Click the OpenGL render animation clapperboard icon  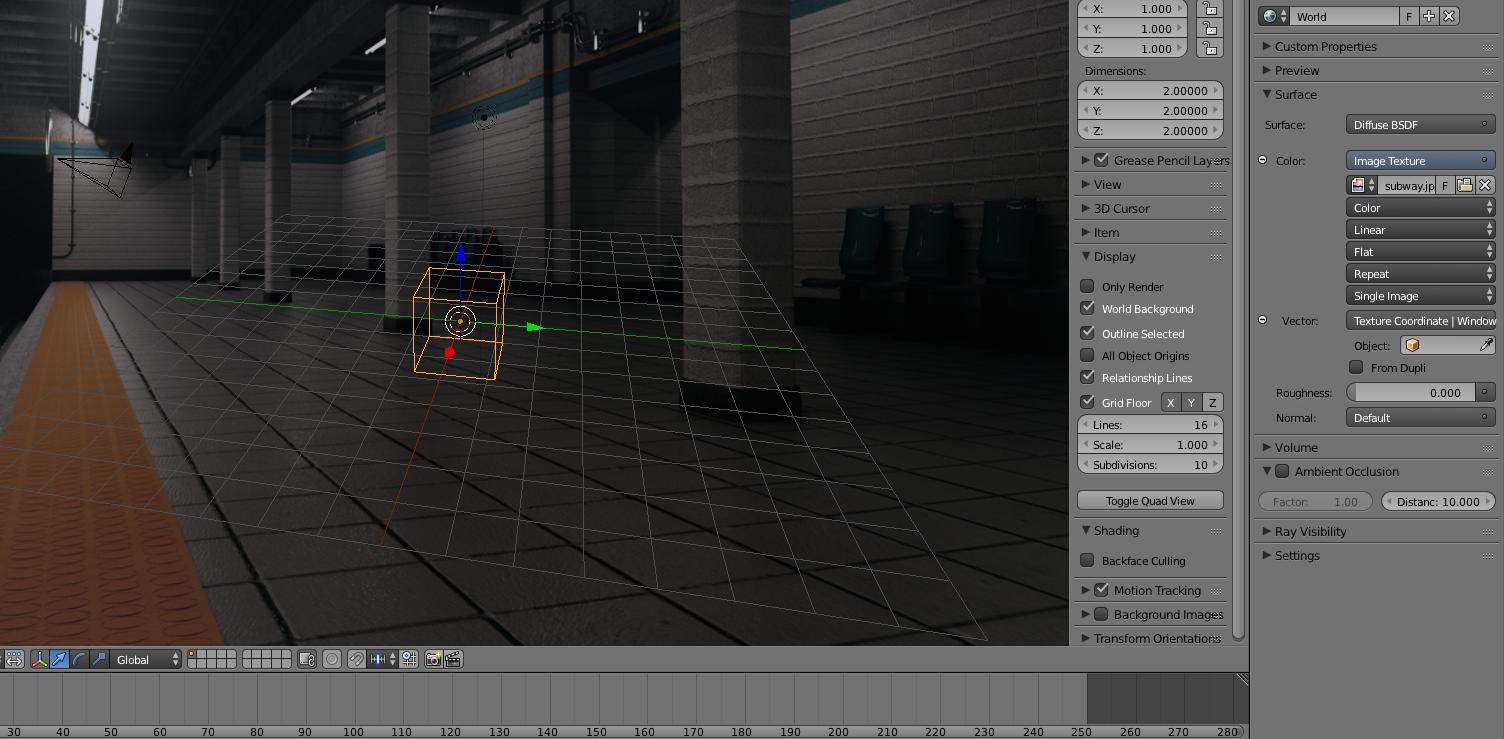tap(454, 659)
